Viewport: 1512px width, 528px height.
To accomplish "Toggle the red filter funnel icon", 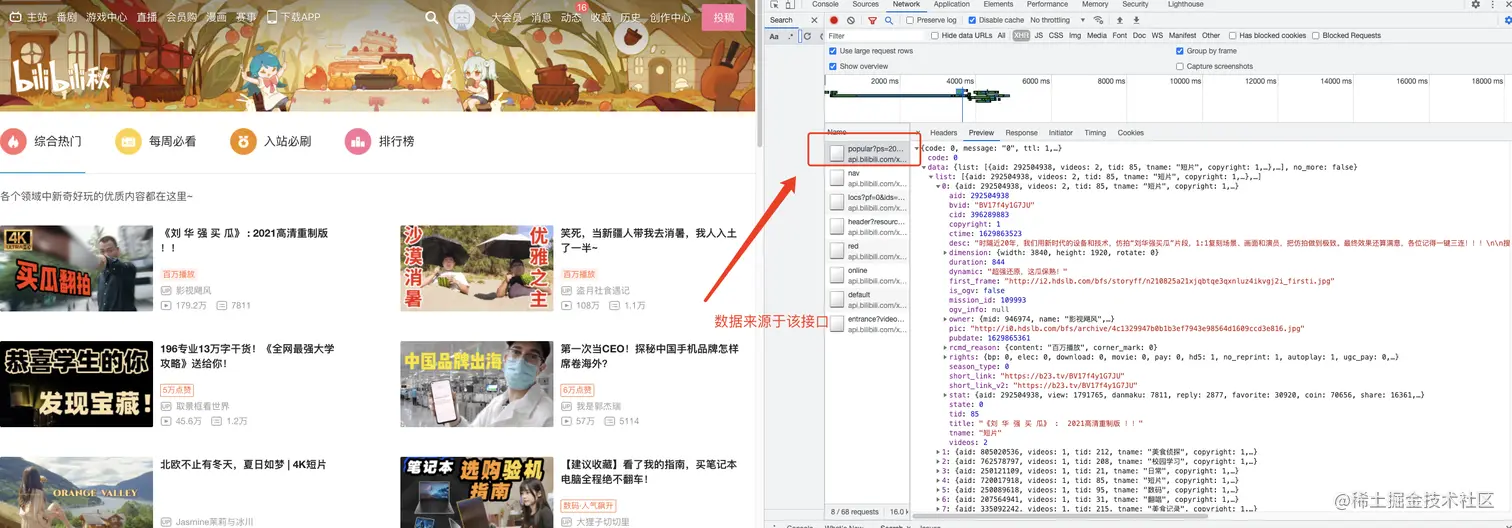I will coord(873,20).
